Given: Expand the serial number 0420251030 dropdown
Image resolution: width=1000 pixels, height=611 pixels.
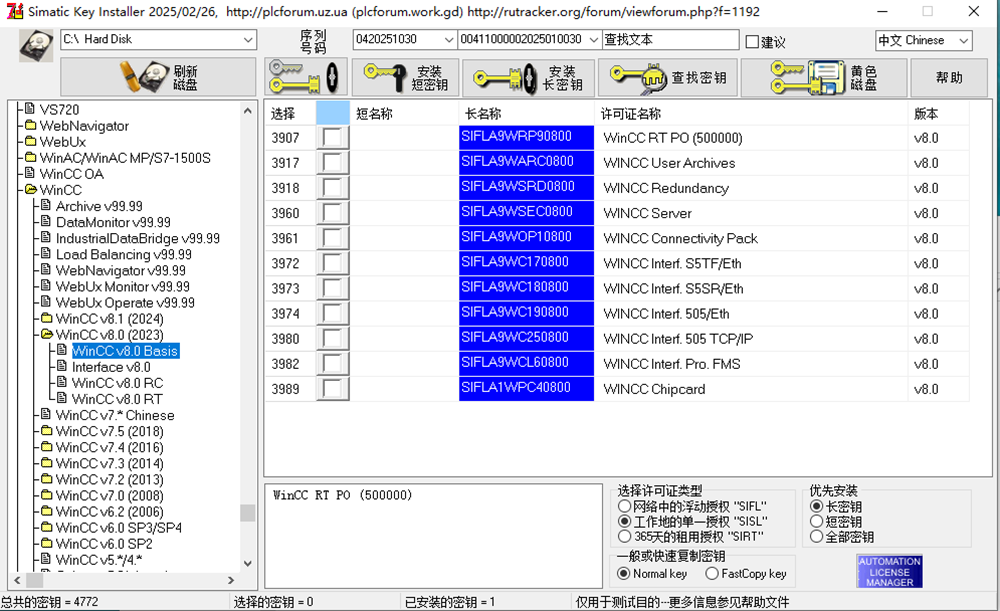Looking at the screenshot, I should 447,40.
